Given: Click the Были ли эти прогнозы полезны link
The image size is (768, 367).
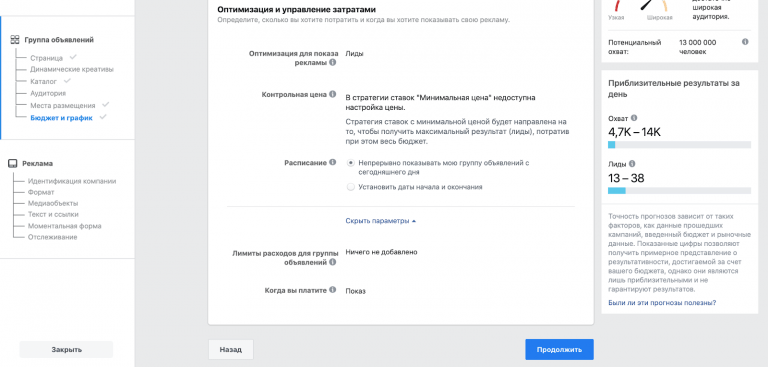Looking at the screenshot, I should coord(662,303).
